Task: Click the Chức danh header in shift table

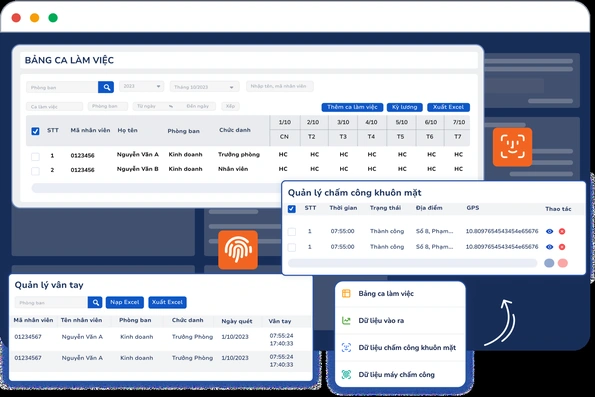Action: (x=235, y=130)
